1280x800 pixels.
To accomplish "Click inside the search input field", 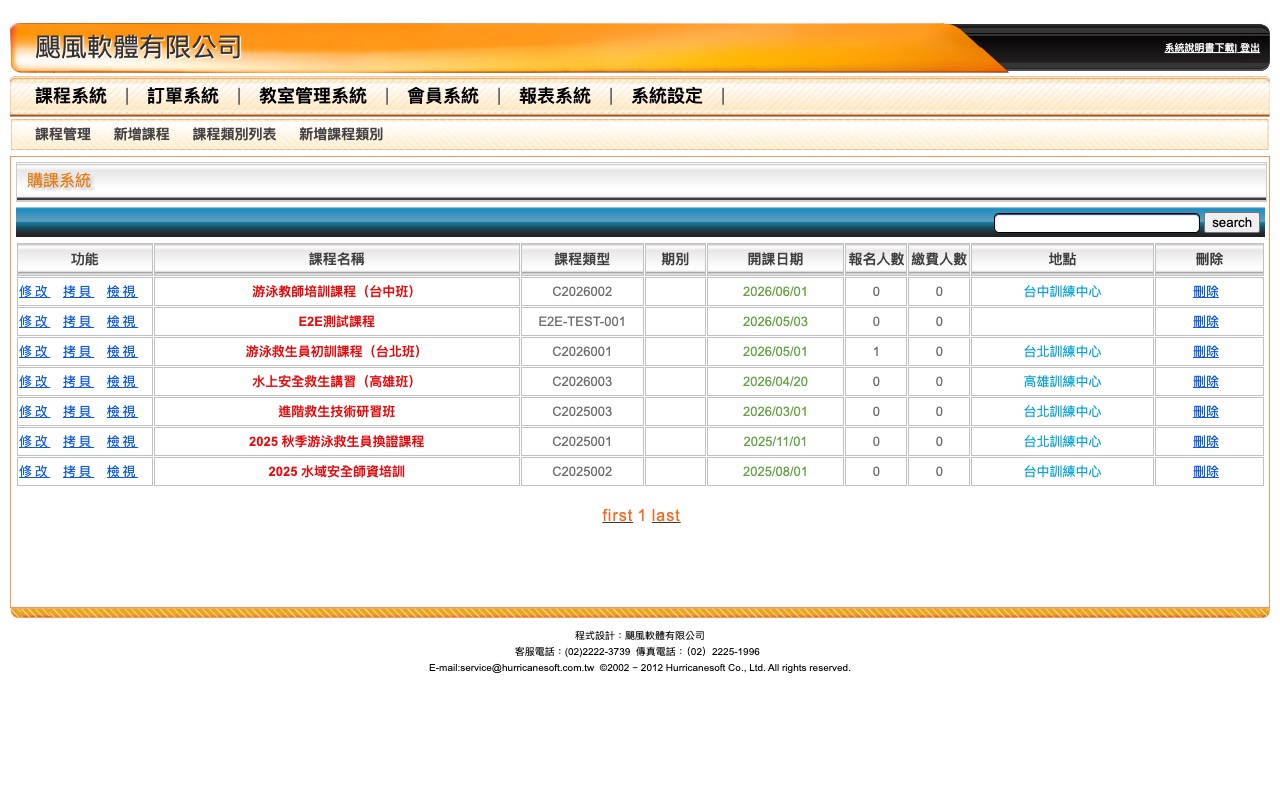I will [1096, 222].
